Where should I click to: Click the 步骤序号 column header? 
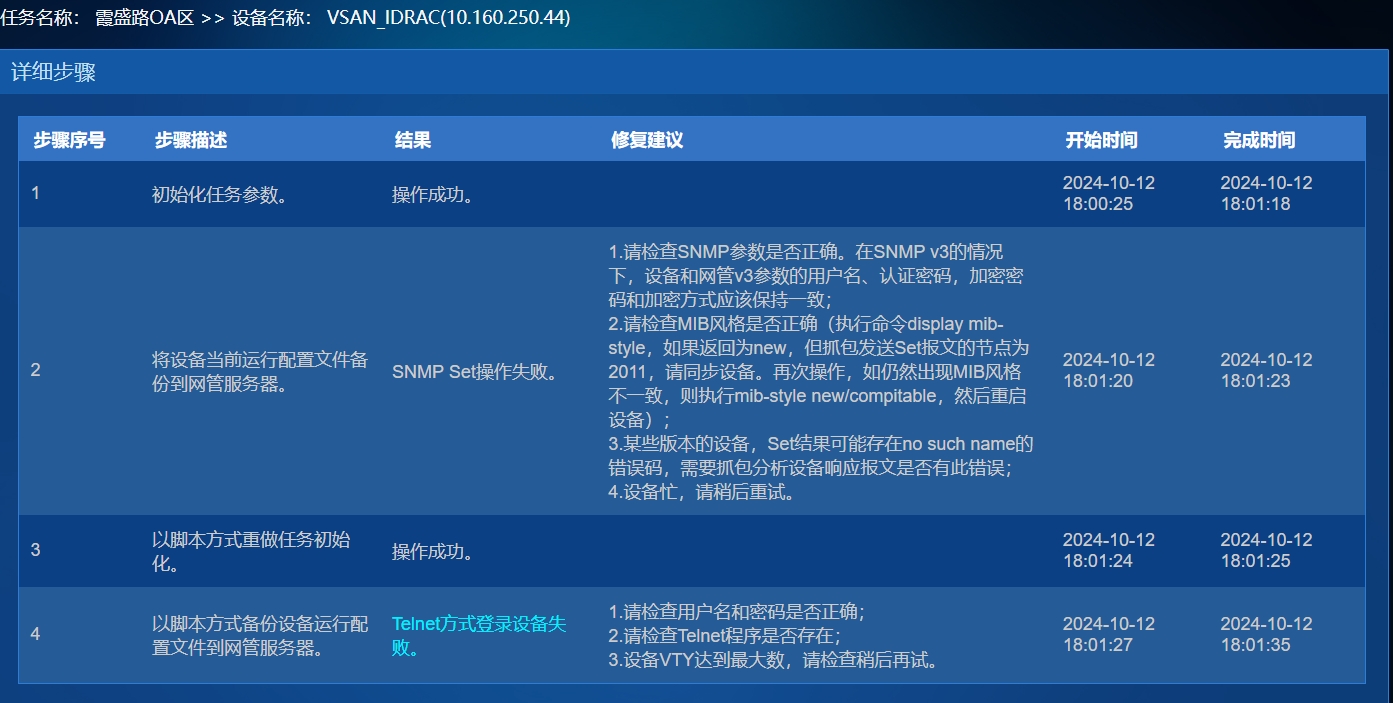[69, 140]
